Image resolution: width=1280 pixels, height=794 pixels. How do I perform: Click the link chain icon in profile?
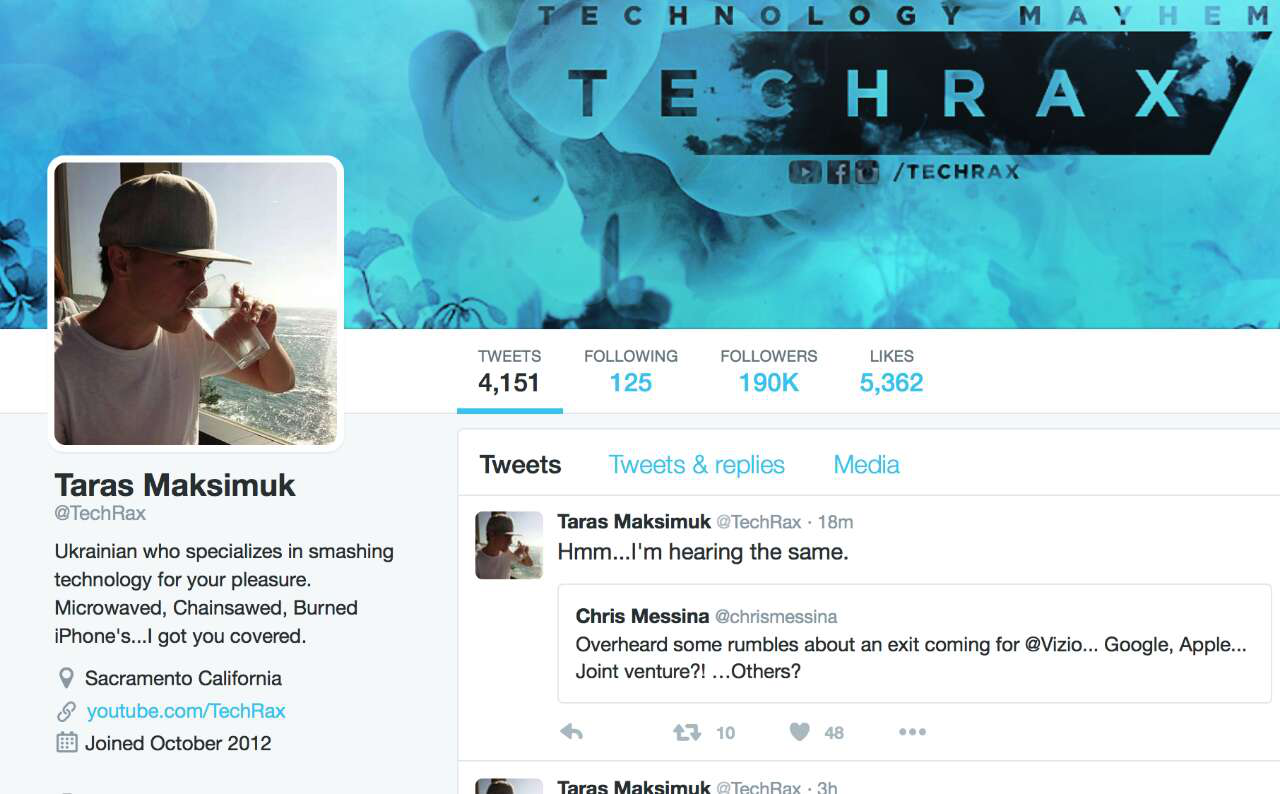point(66,711)
